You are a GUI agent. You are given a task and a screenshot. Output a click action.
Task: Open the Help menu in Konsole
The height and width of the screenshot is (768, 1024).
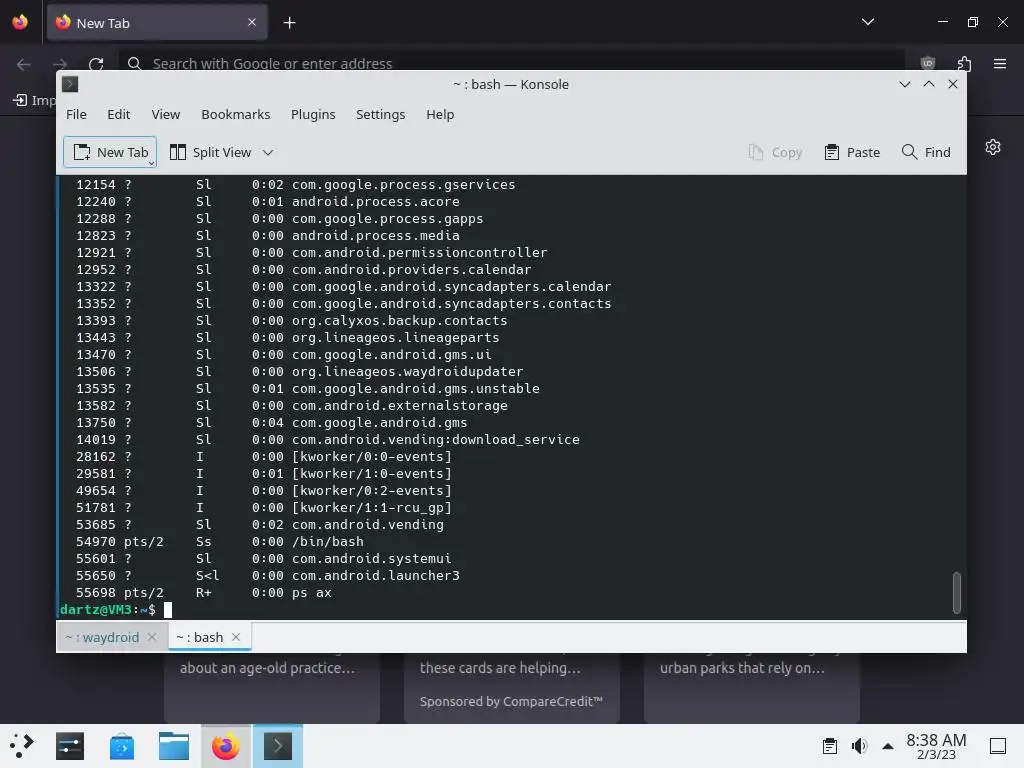click(x=440, y=114)
